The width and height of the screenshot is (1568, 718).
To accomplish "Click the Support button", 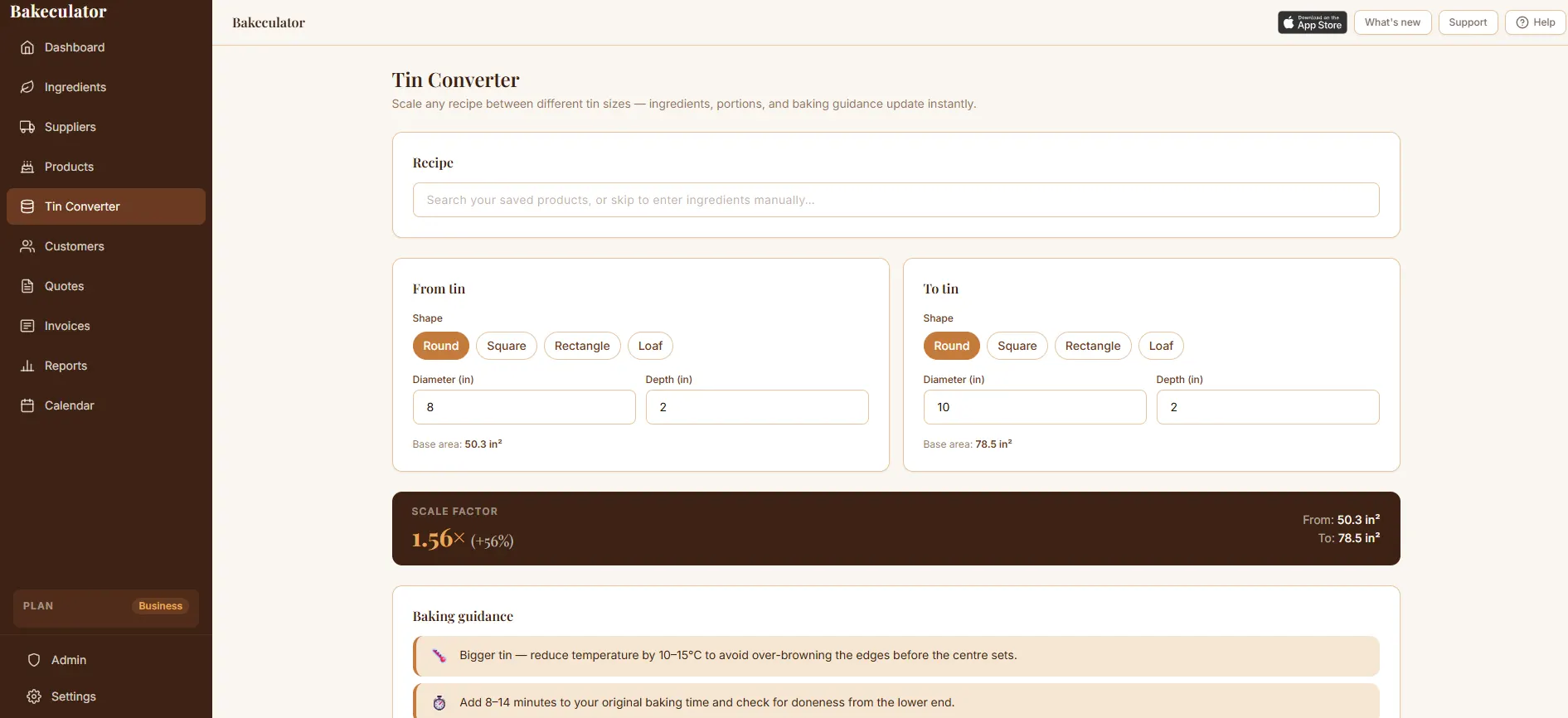I will pos(1468,22).
